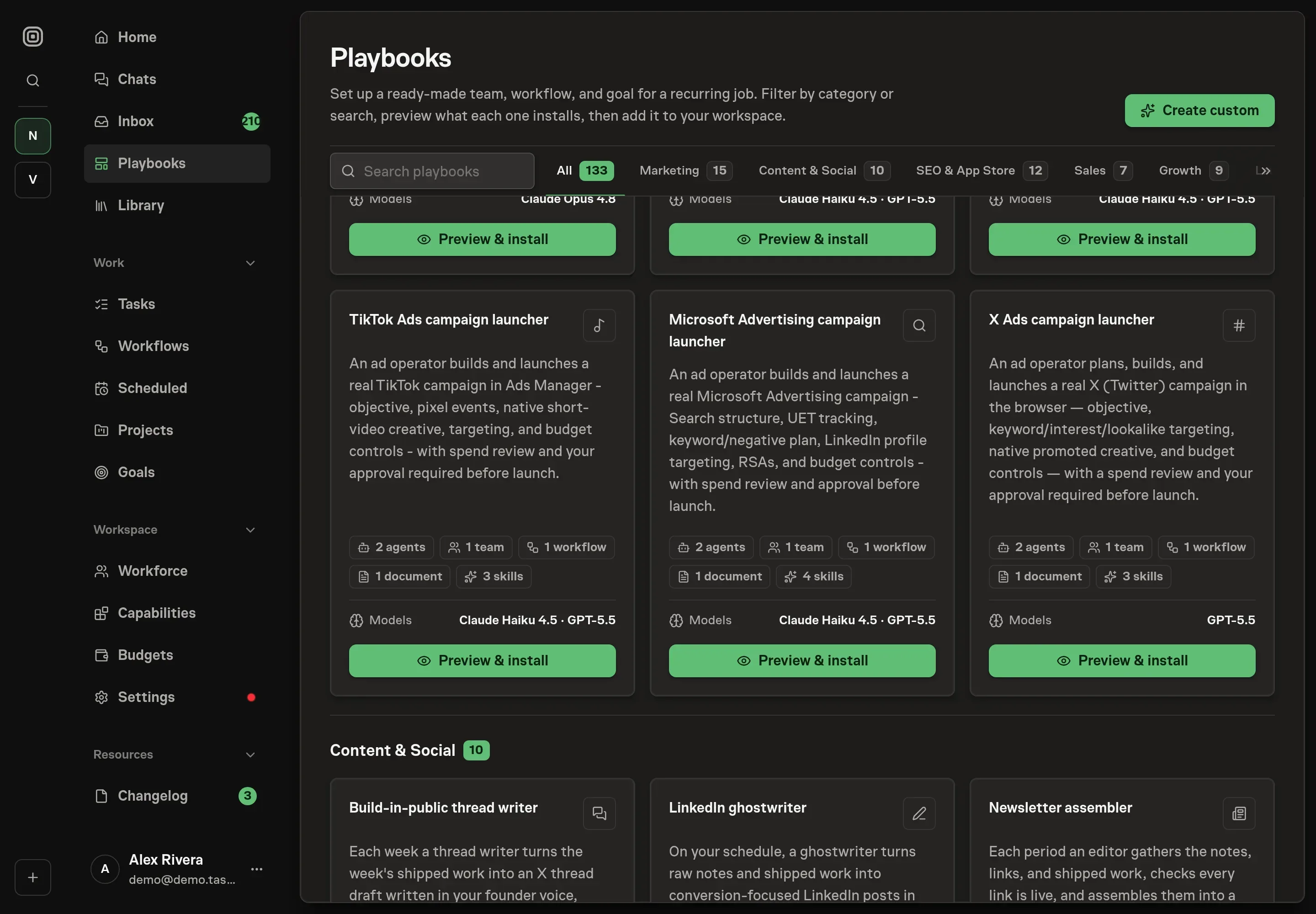Open Settings in the sidebar

point(177,697)
